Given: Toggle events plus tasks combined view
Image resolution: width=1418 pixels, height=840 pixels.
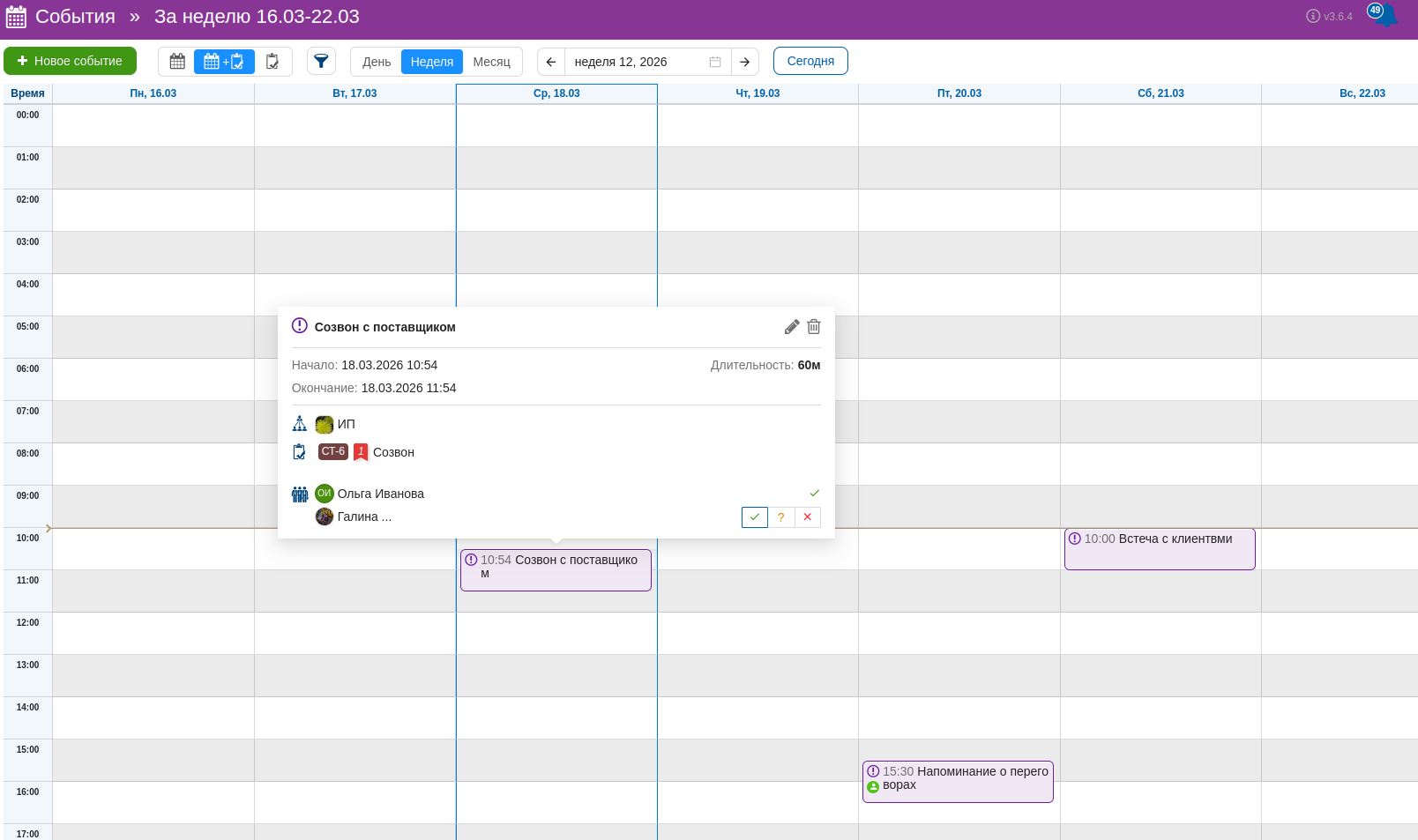Looking at the screenshot, I should point(224,62).
